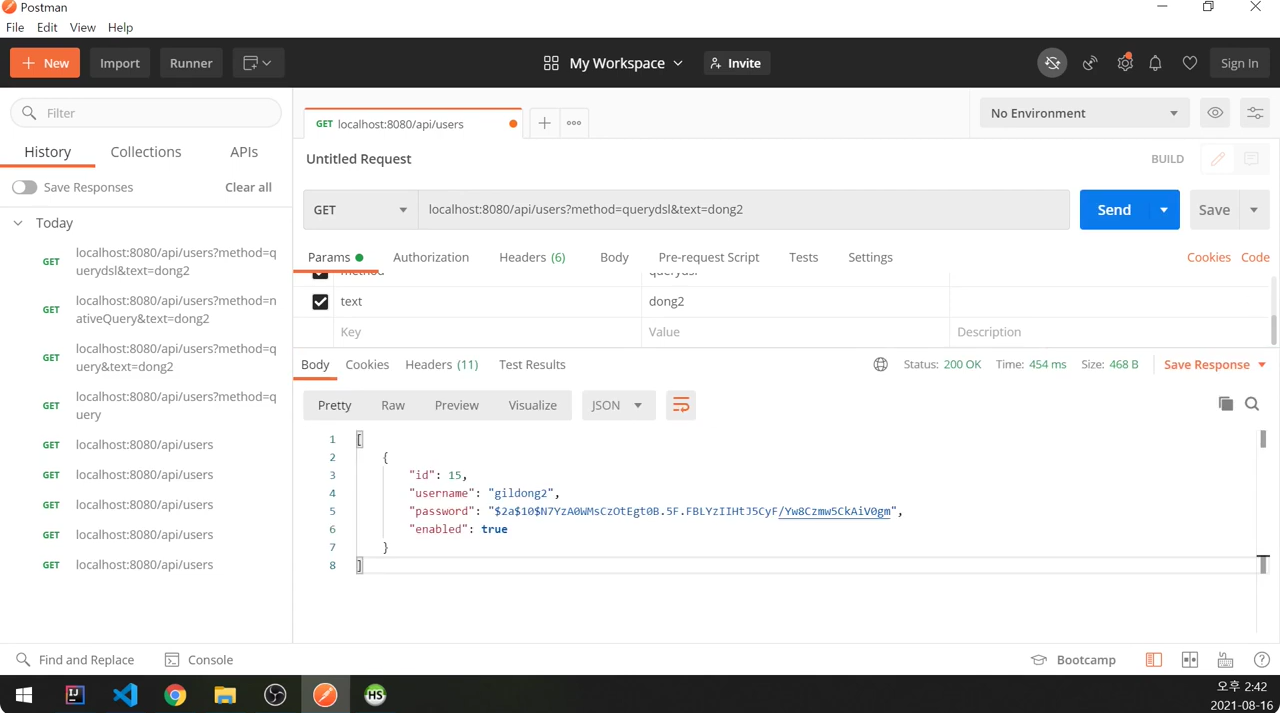1282x713 pixels.
Task: Open the Send button dropdown arrow
Action: click(x=1164, y=210)
